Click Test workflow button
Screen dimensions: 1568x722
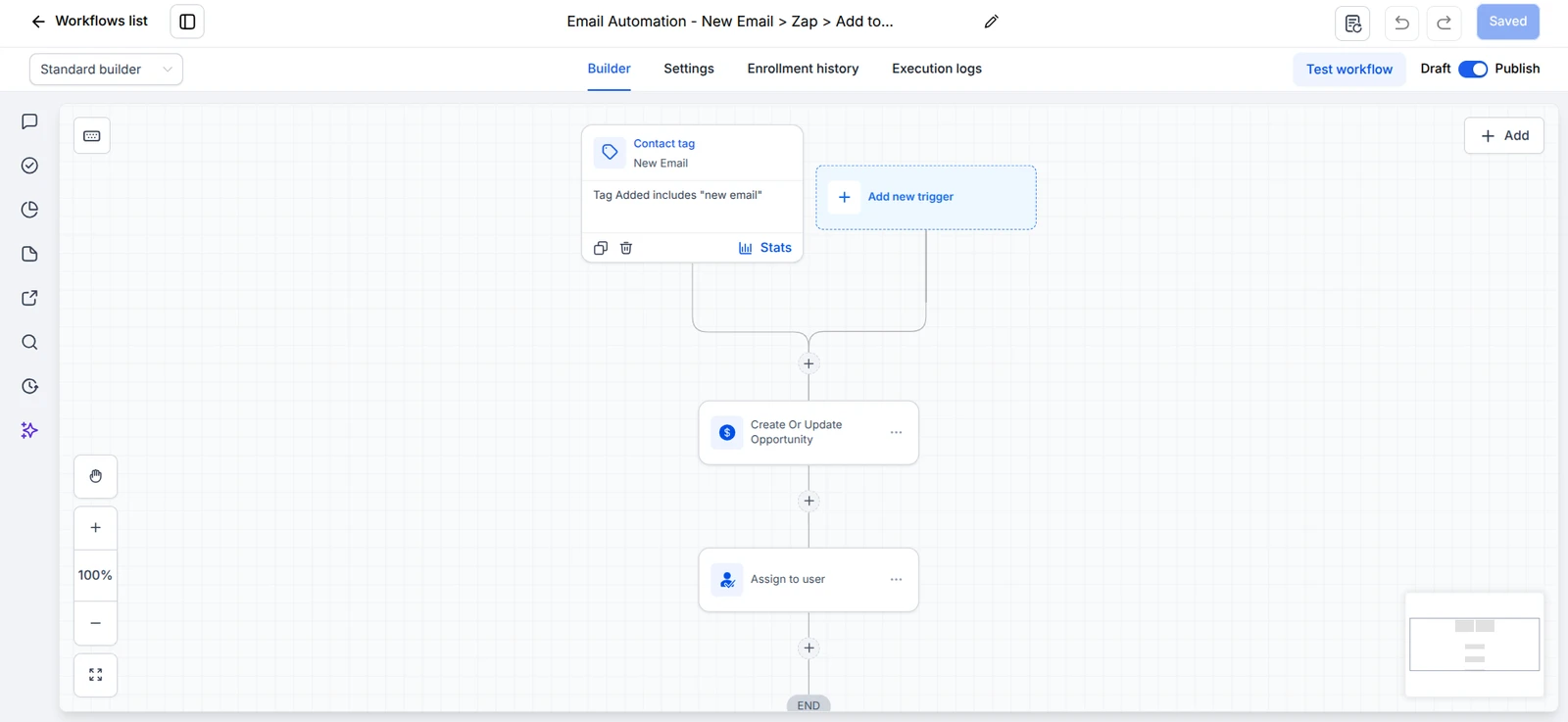[x=1348, y=70]
